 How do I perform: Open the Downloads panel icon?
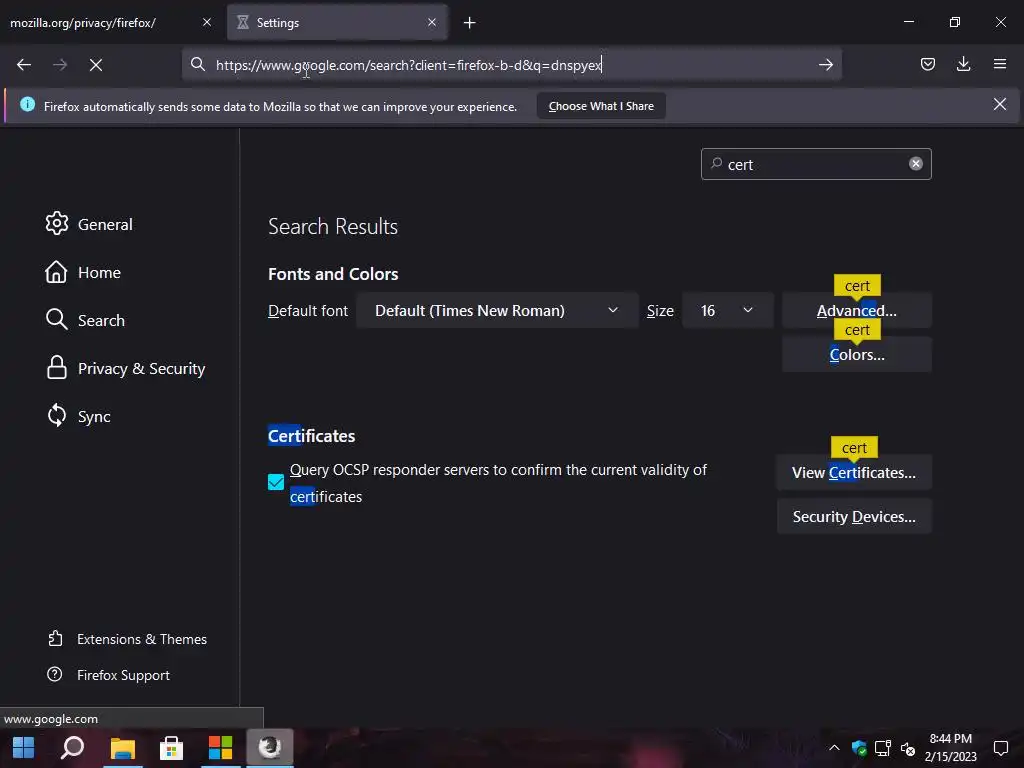[963, 64]
